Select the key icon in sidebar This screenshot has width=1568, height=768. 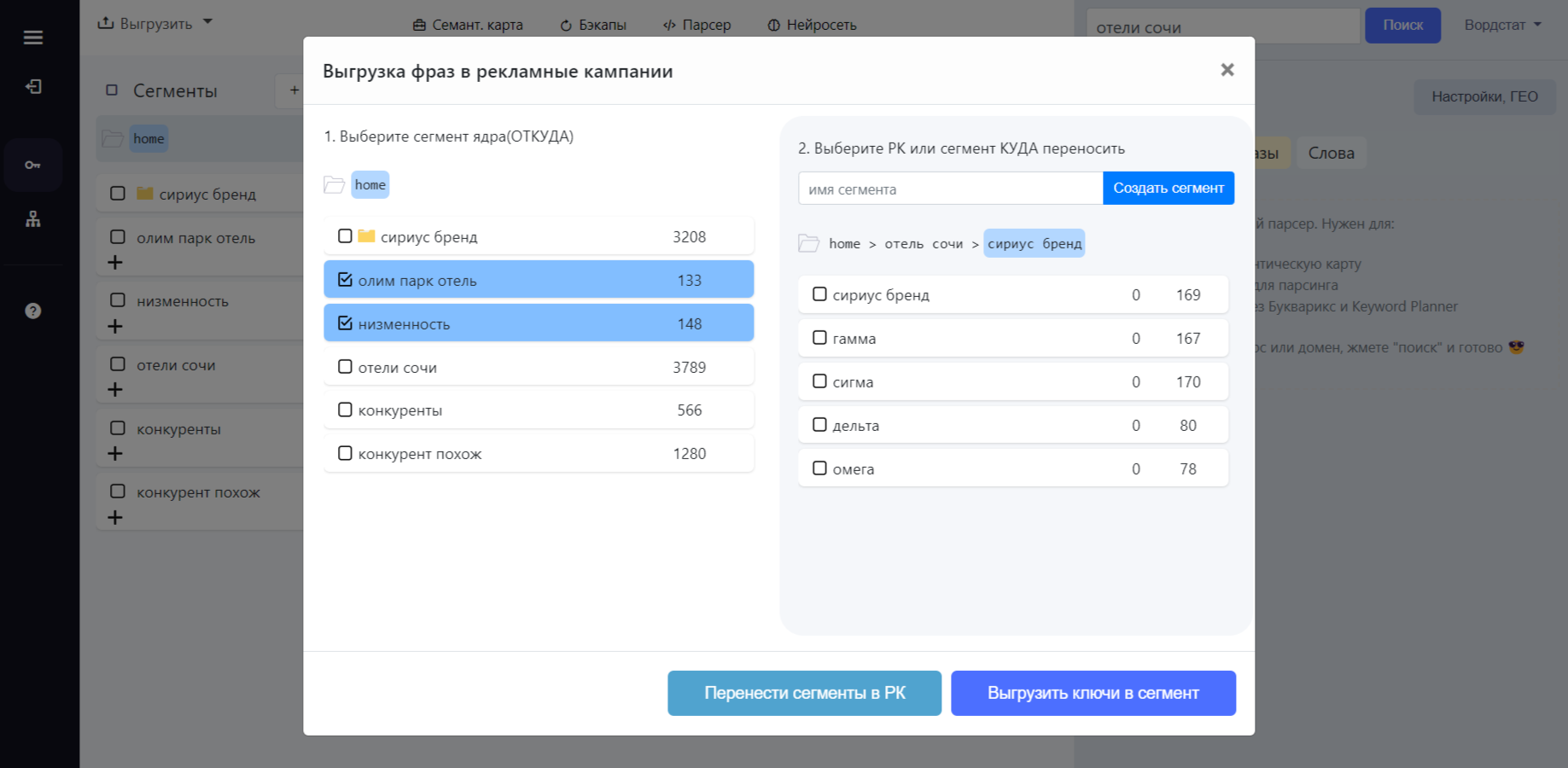pos(33,165)
